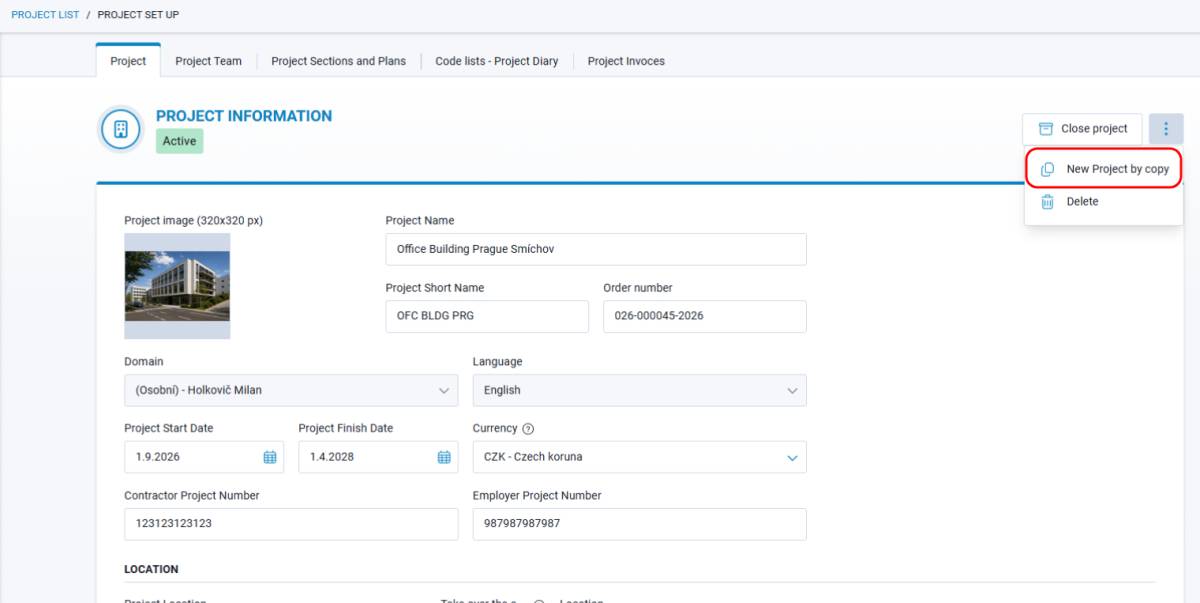1200x603 pixels.
Task: Select Delete from the options menu
Action: coord(1104,202)
